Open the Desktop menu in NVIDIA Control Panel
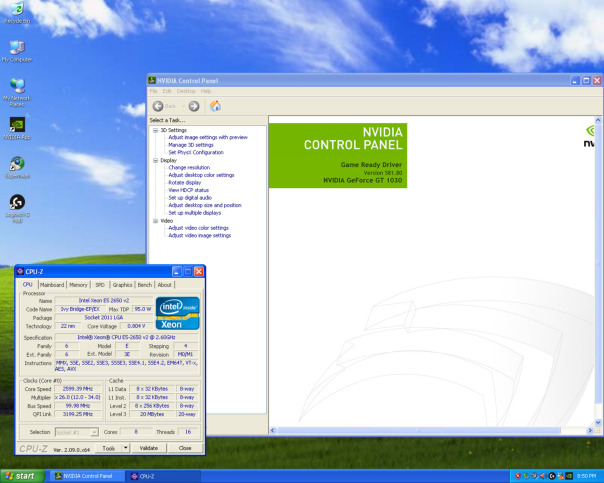The height and width of the screenshot is (483, 604). coord(184,91)
